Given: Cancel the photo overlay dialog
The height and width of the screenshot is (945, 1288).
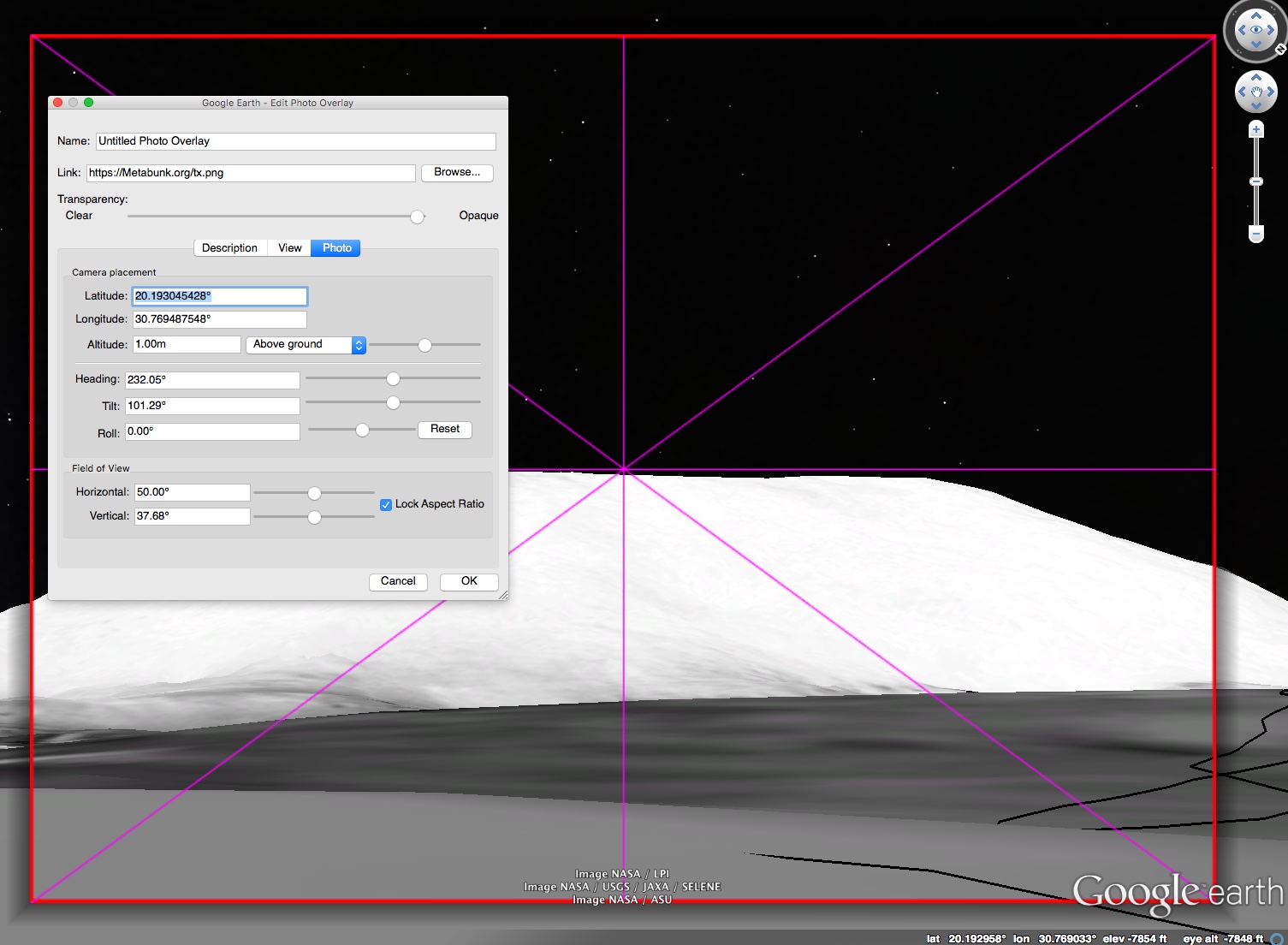Looking at the screenshot, I should [398, 581].
